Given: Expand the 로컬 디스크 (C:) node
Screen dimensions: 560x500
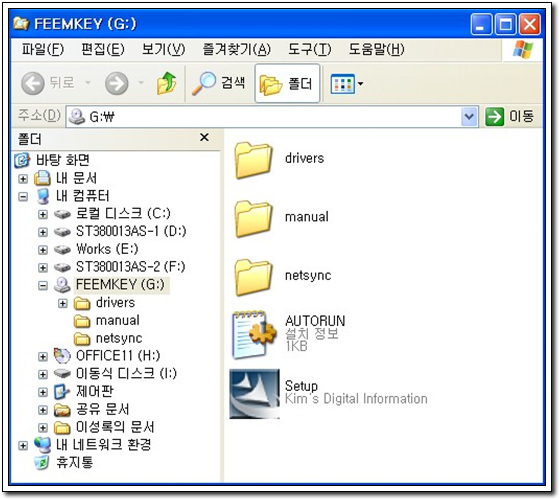Looking at the screenshot, I should click(x=43, y=214).
